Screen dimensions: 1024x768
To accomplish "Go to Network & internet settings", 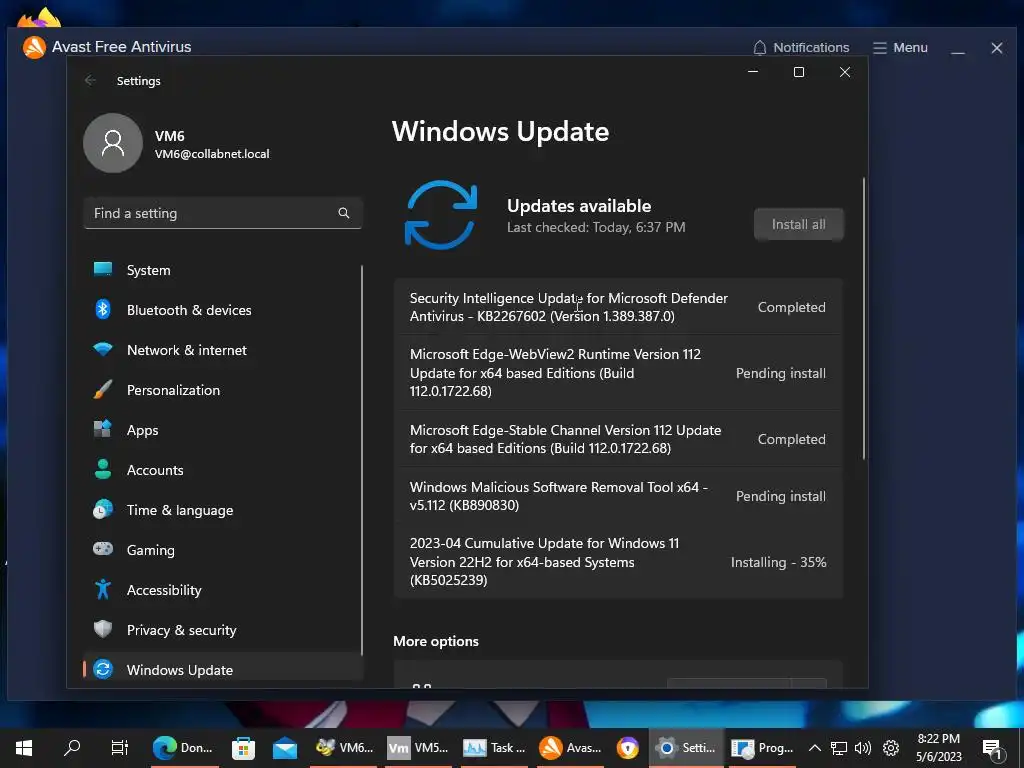I will point(222,350).
